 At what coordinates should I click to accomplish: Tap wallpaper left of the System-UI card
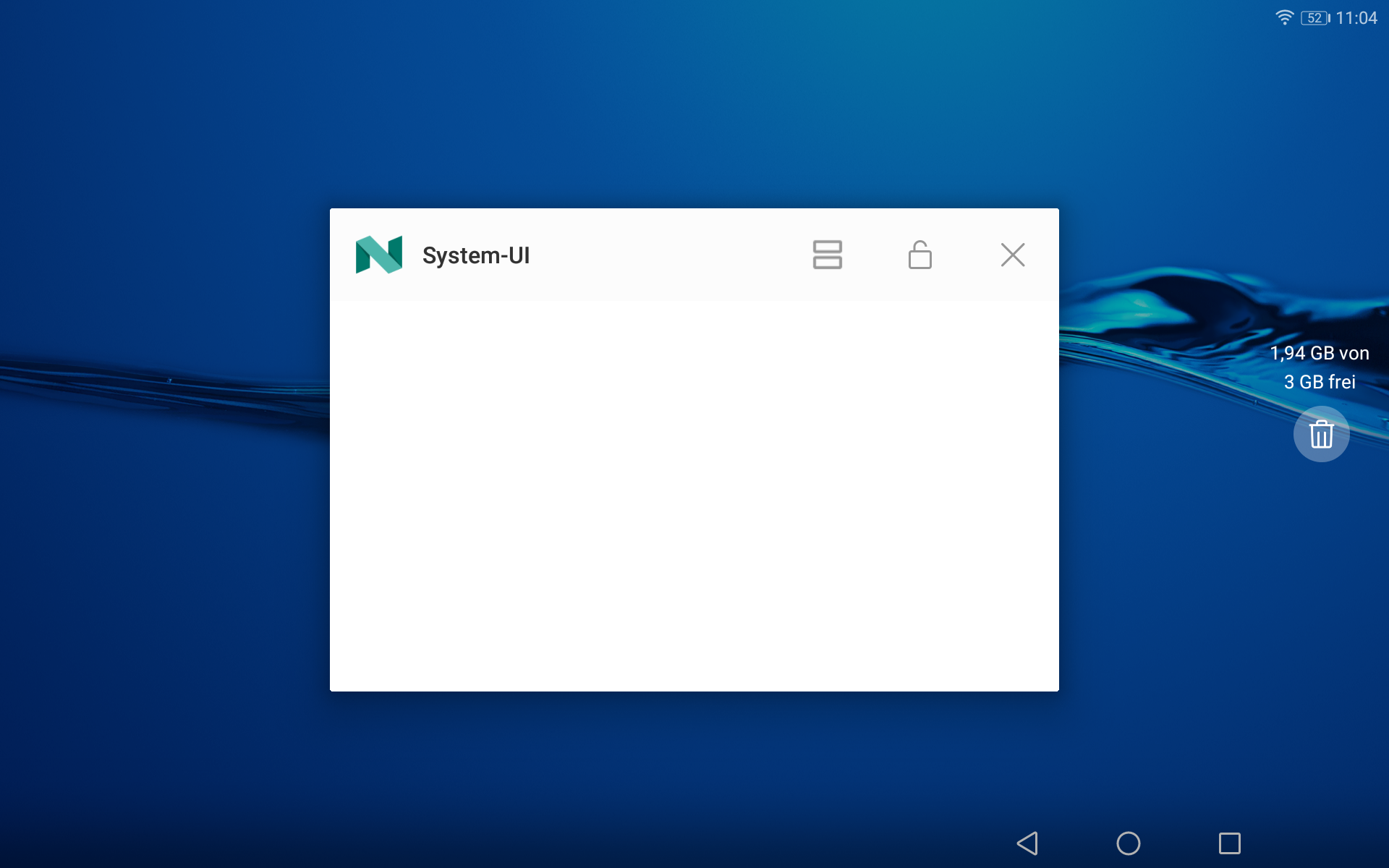(166, 506)
